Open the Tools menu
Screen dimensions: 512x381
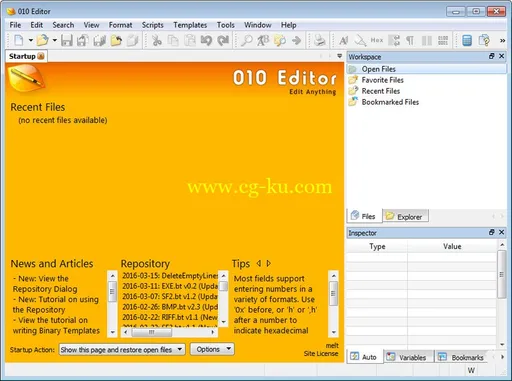click(226, 25)
